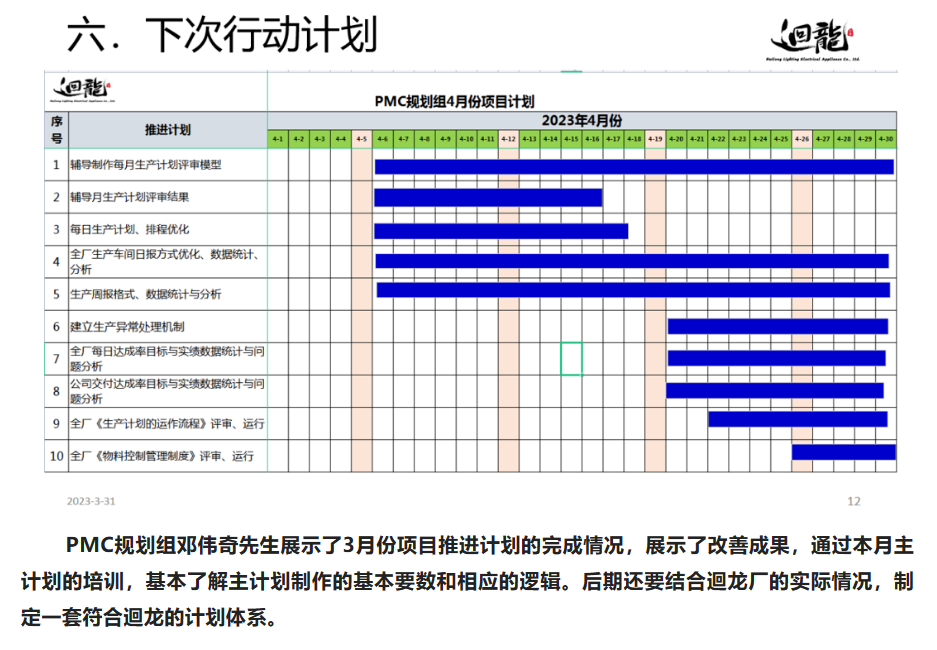Select paragraph line starting 计划的培训
The height and width of the screenshot is (650, 937).
pyautogui.click(x=467, y=581)
